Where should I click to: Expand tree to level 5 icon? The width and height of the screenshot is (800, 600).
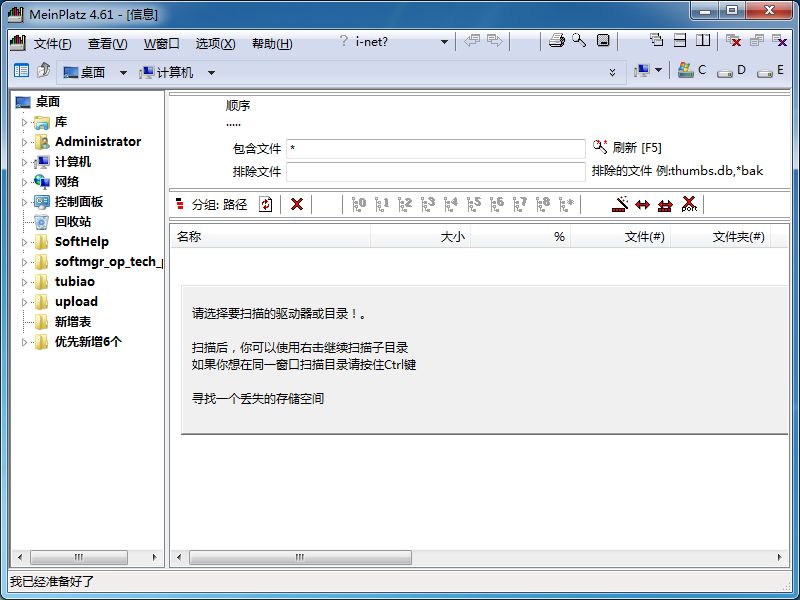473,205
